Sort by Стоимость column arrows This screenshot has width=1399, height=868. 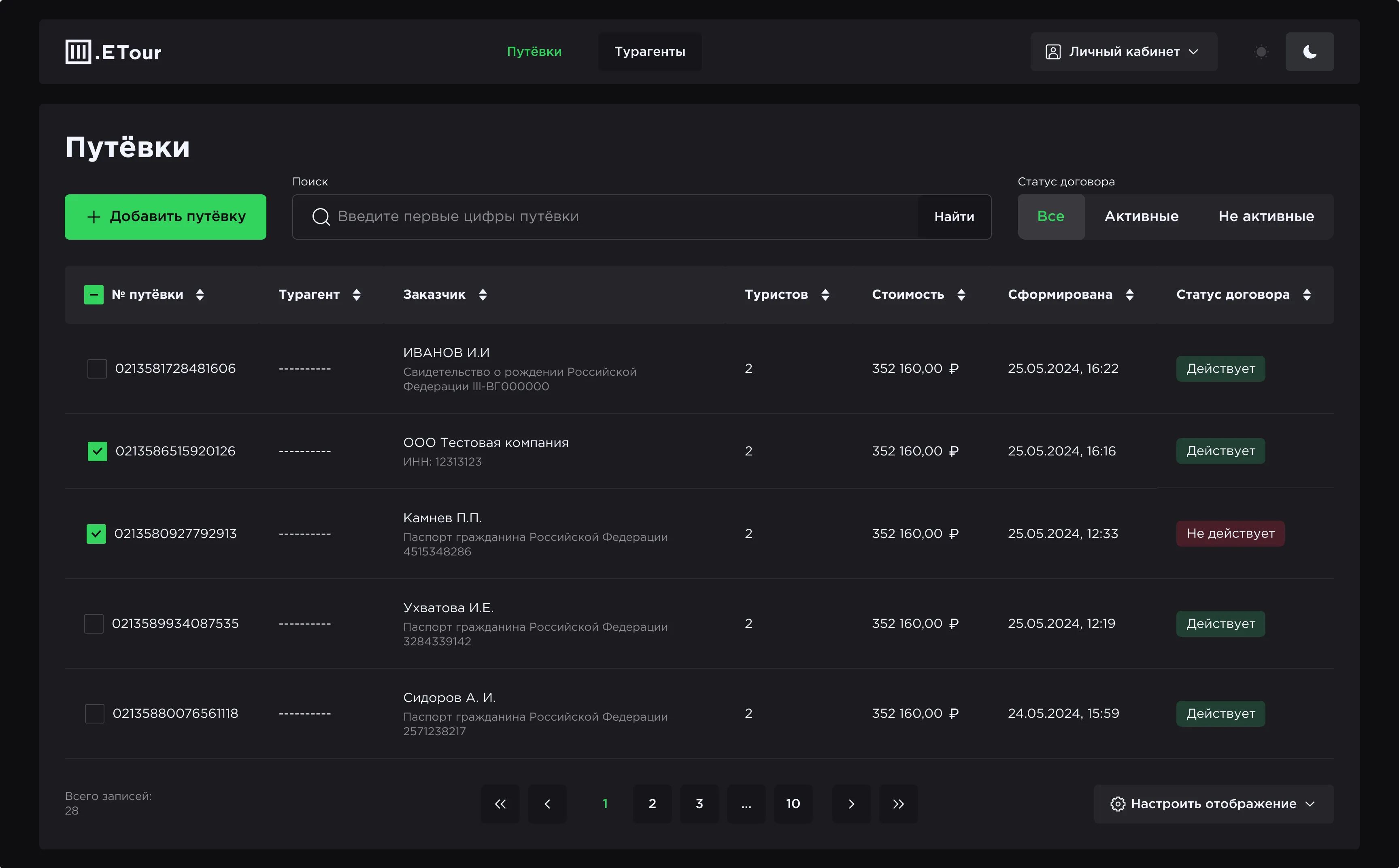coord(961,295)
